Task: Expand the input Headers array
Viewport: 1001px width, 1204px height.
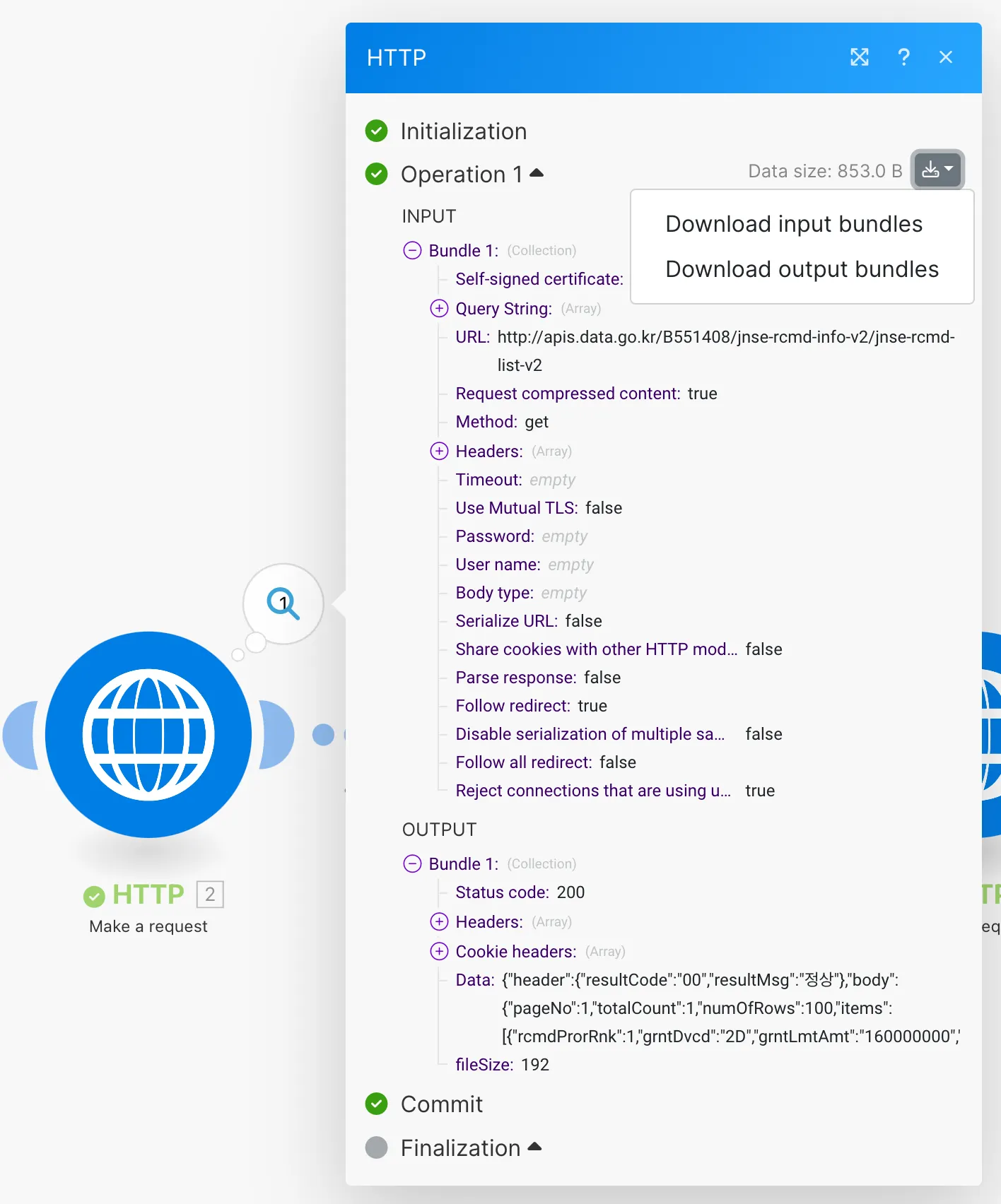Action: click(x=439, y=451)
